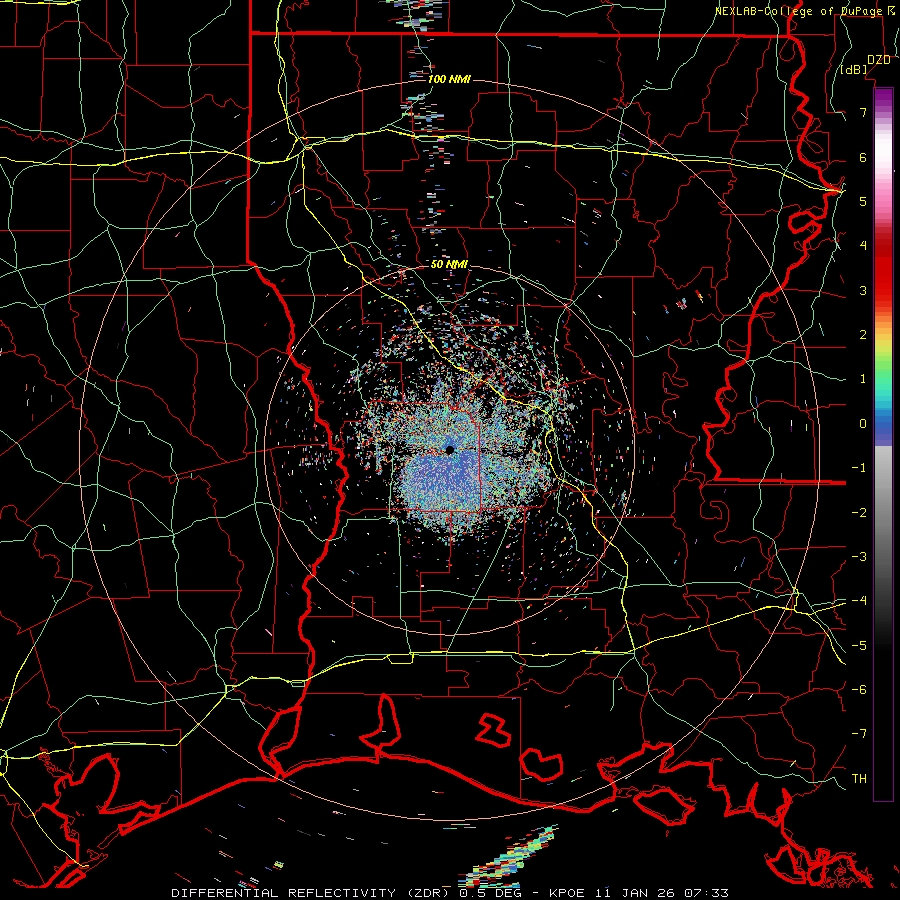Click the "KPOE" station ID in caption

tap(567, 893)
